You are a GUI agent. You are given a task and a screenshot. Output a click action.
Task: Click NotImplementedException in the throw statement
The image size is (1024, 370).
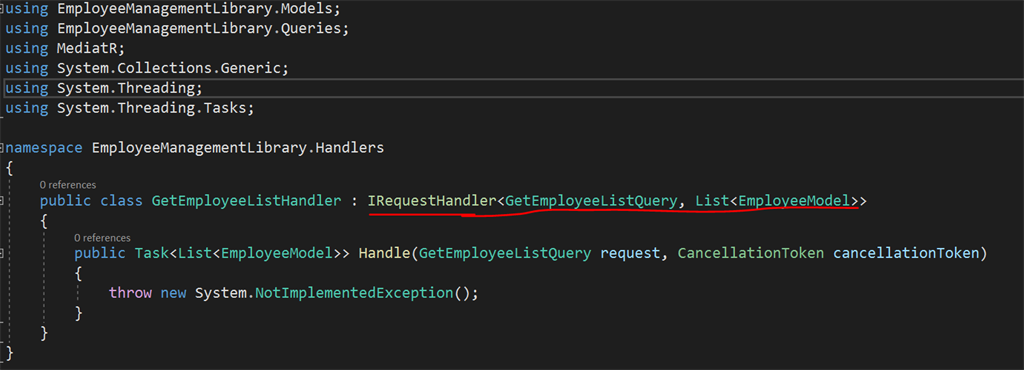coord(353,292)
